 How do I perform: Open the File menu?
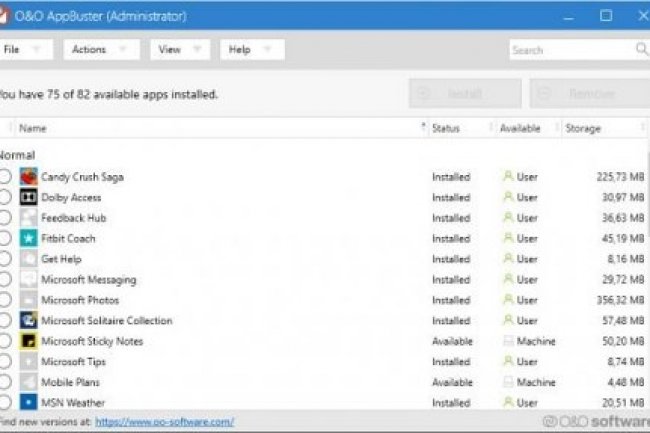tap(23, 49)
